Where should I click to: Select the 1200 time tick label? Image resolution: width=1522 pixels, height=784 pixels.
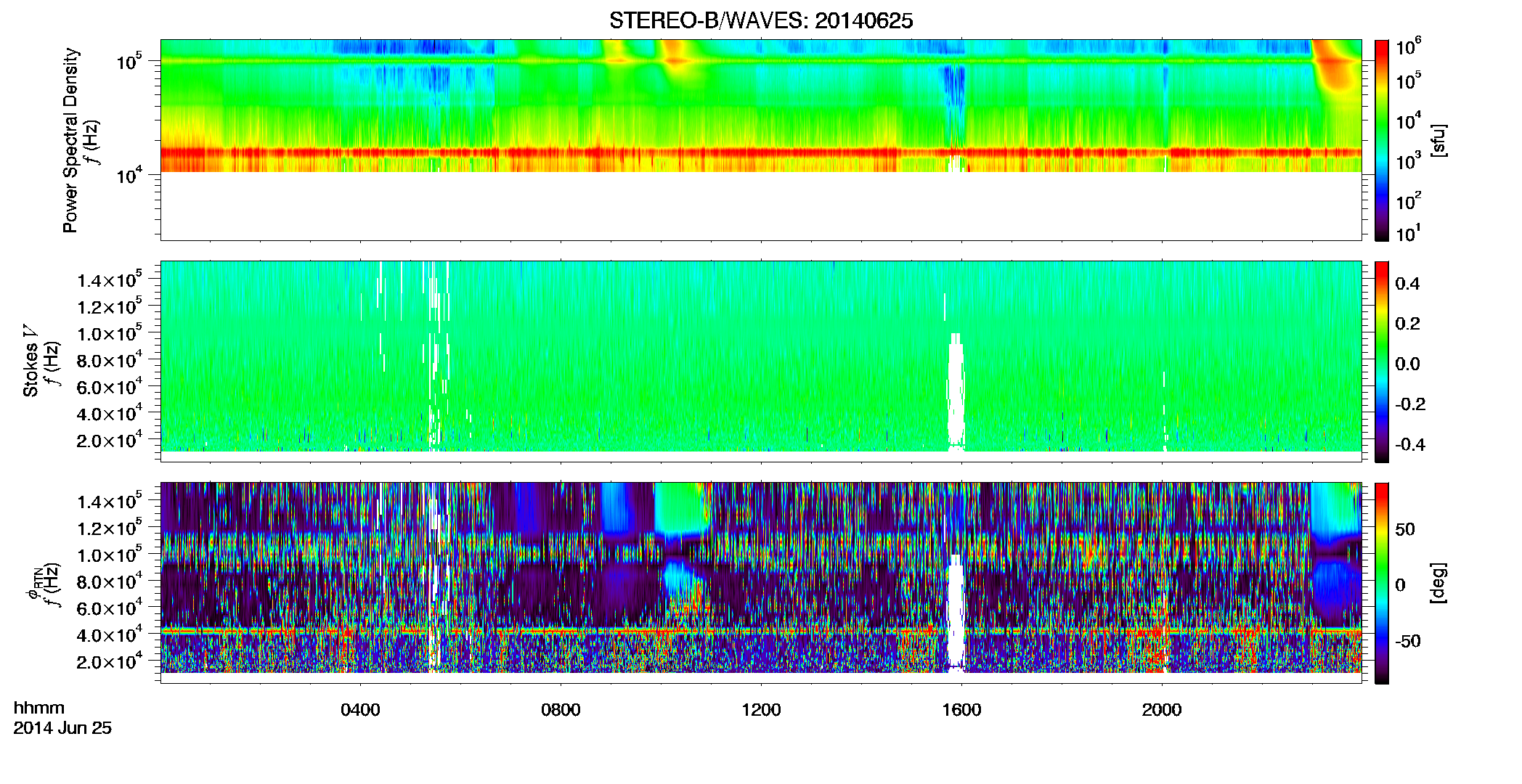point(761,710)
